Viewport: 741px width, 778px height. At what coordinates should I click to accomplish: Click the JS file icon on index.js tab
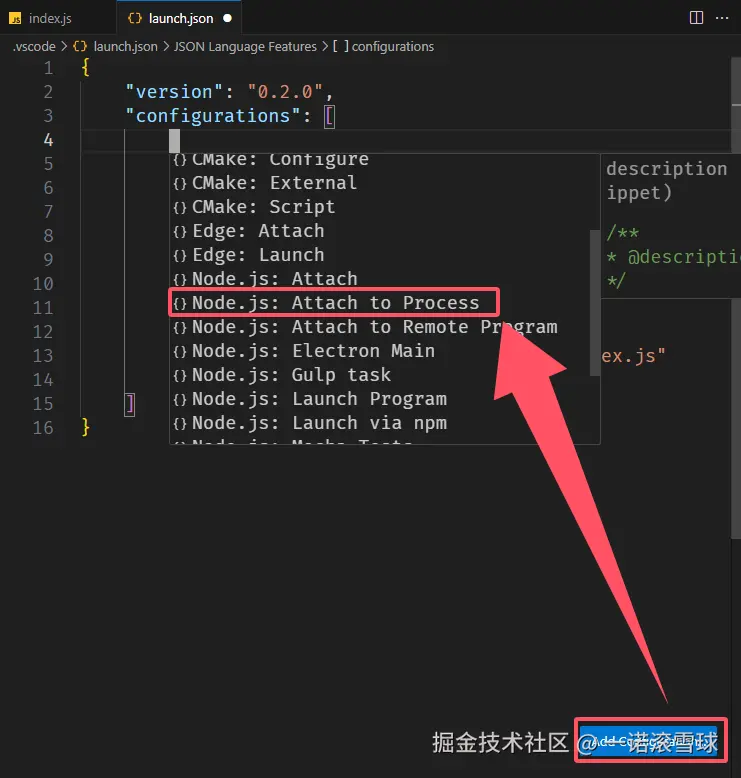coord(15,19)
